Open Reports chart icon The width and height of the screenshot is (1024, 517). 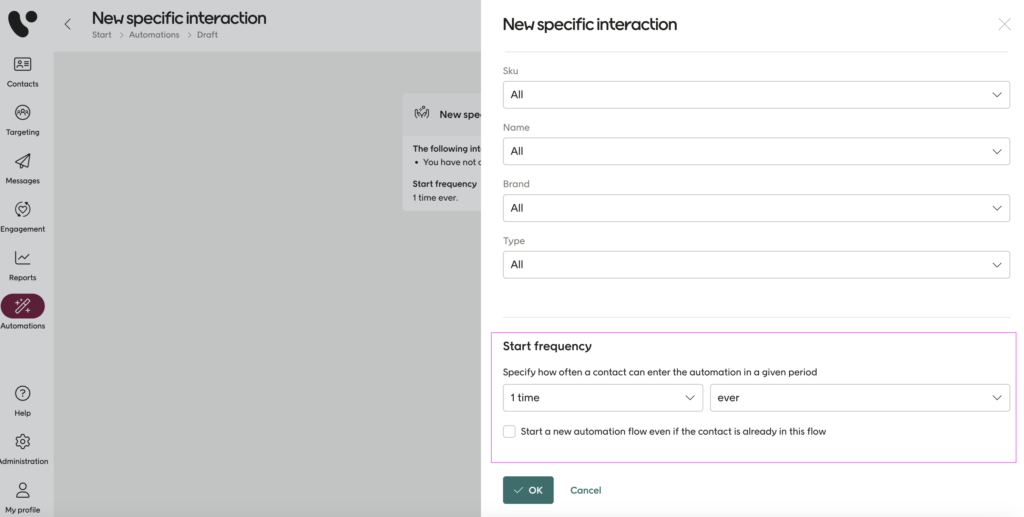pos(22,259)
